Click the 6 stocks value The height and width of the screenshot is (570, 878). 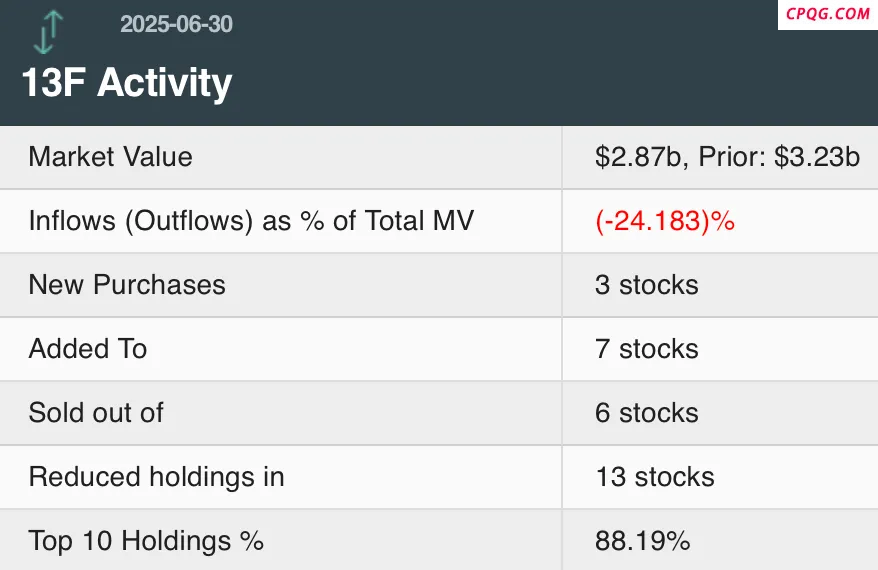(x=647, y=413)
